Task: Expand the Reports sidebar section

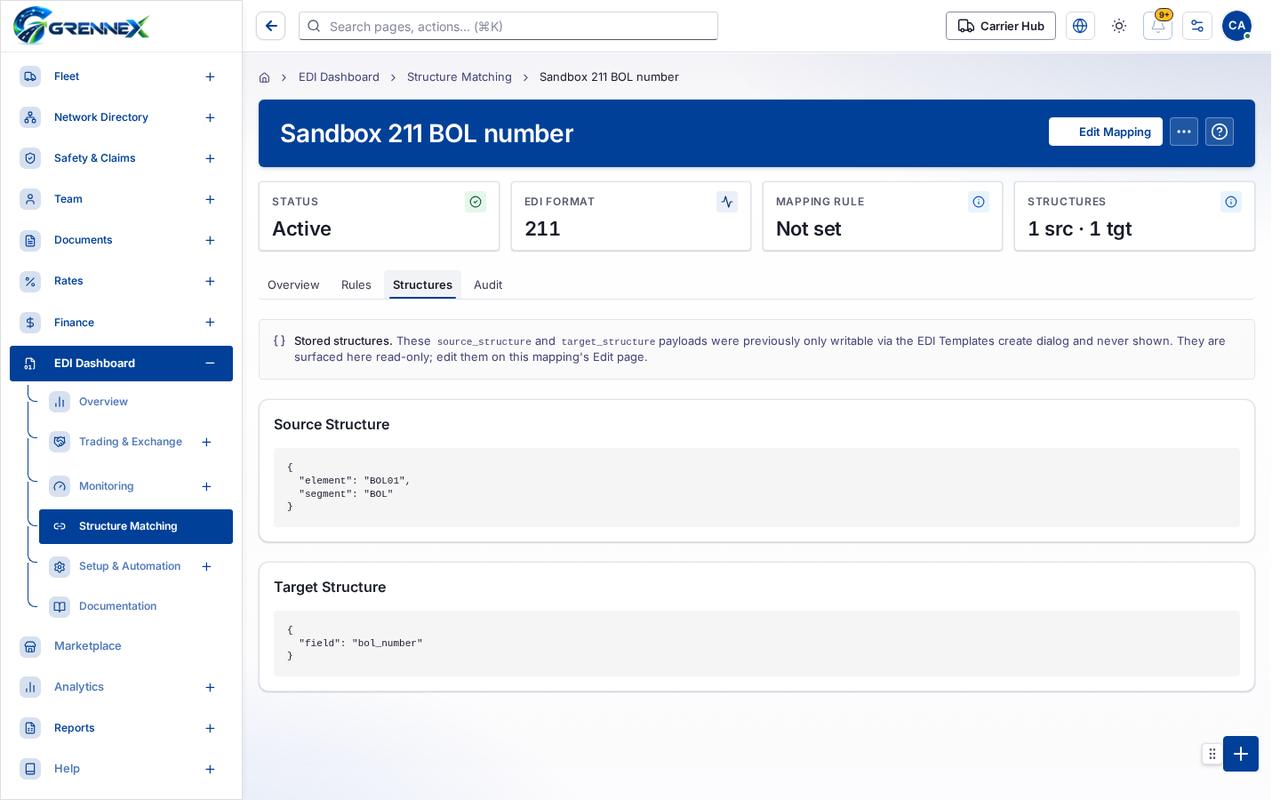Action: 210,729
